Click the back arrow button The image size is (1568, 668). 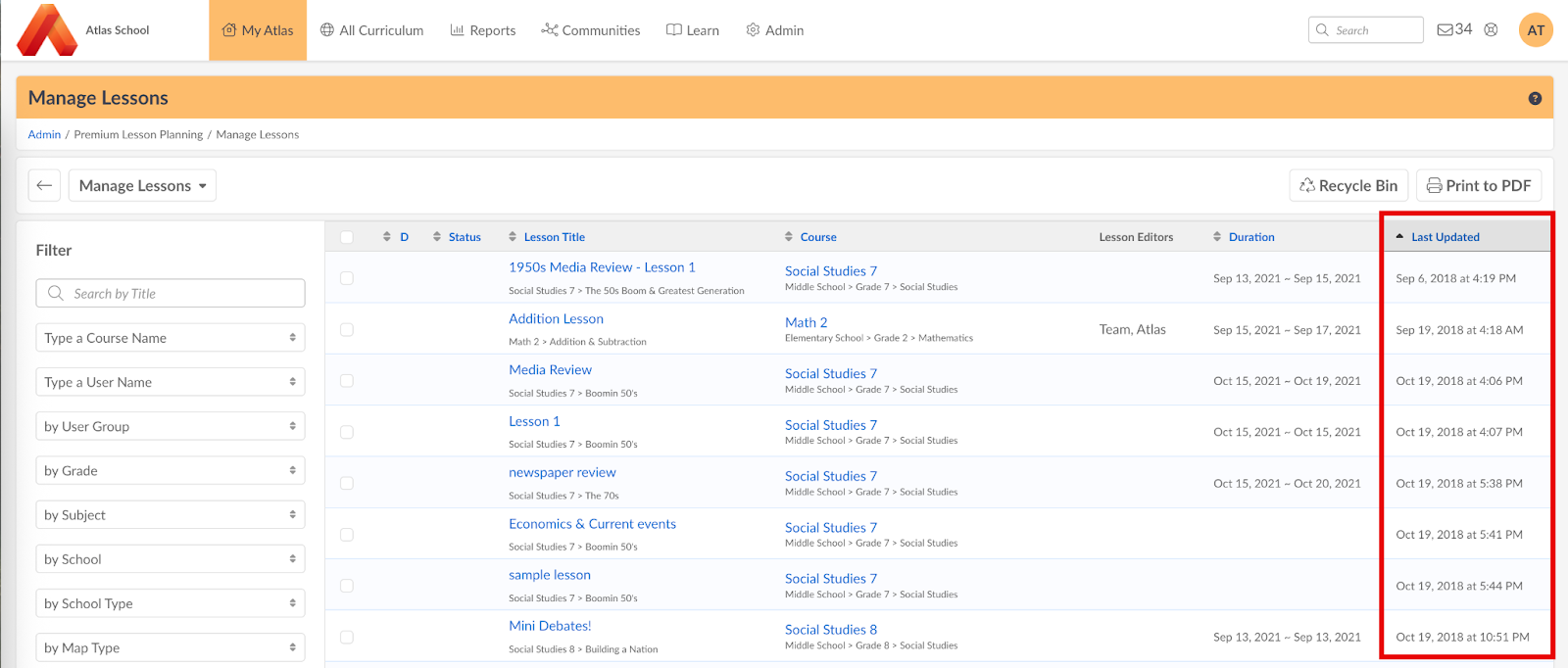pyautogui.click(x=44, y=185)
